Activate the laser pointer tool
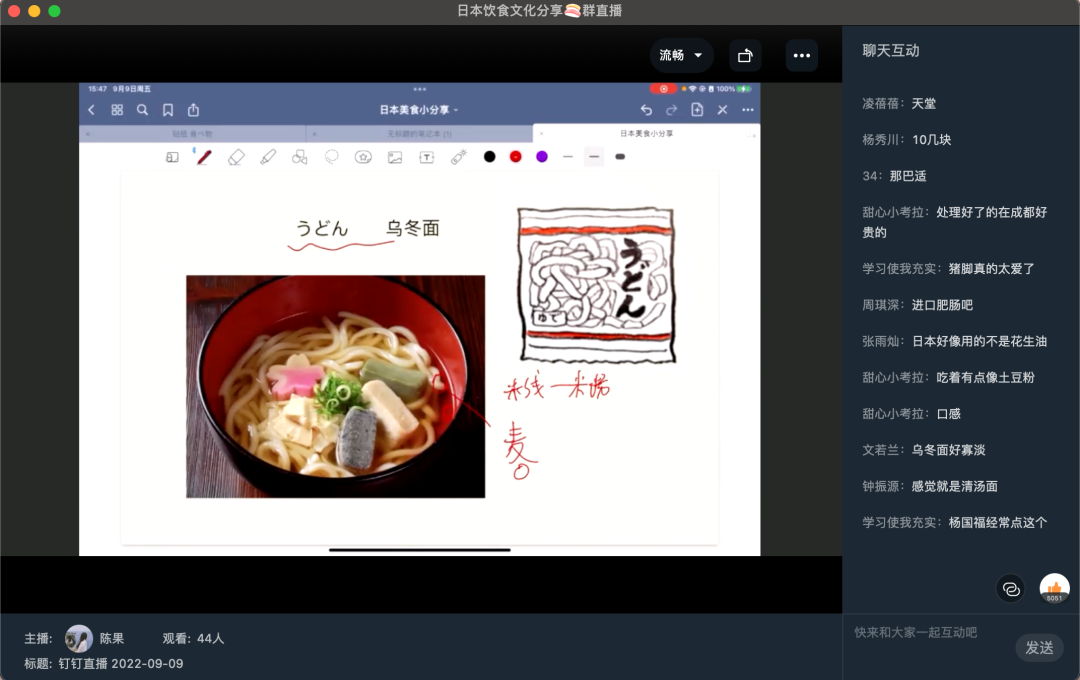This screenshot has width=1080, height=680. (458, 157)
